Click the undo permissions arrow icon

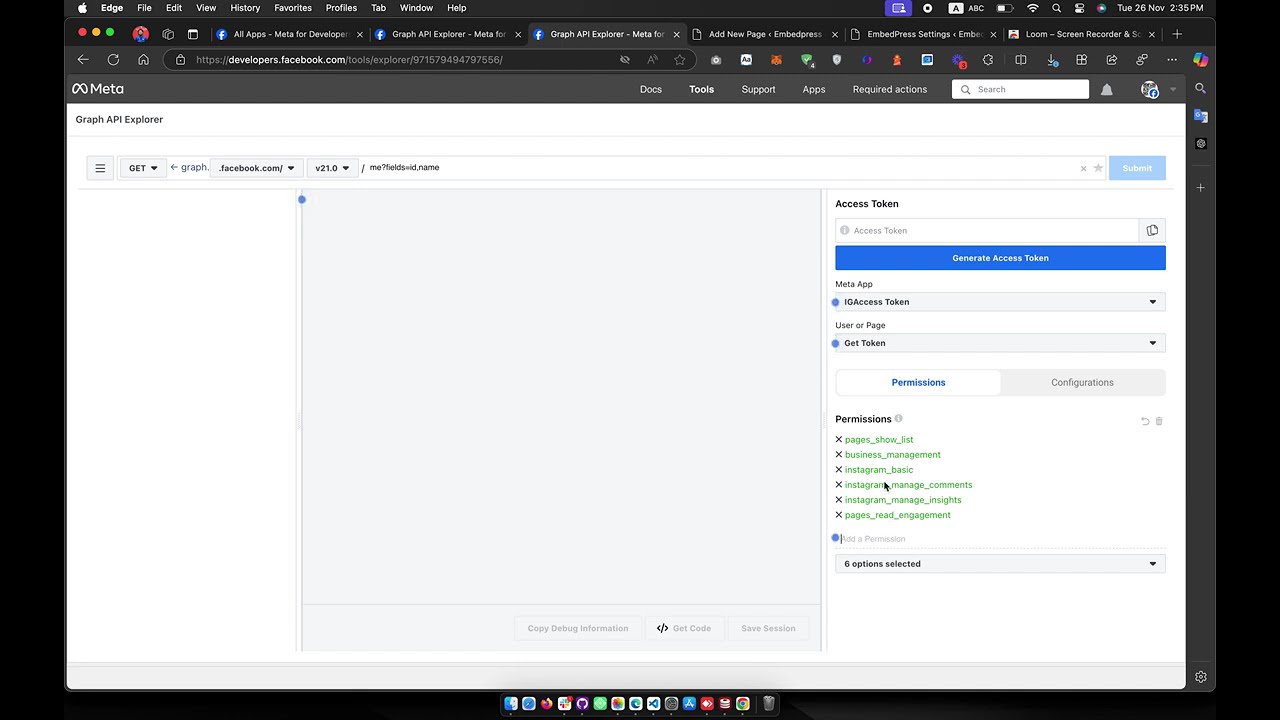pos(1145,421)
